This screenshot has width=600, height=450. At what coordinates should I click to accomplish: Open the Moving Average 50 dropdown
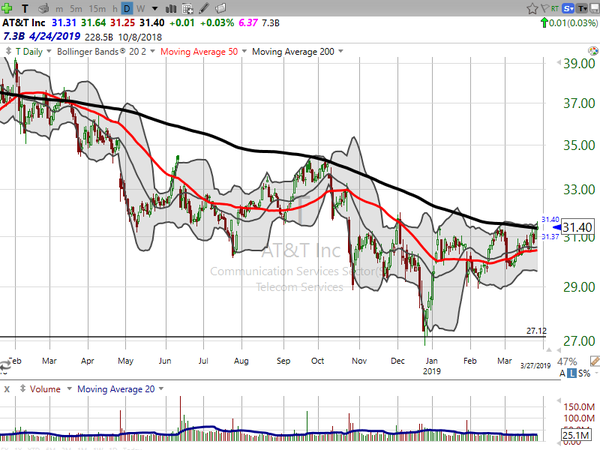coord(244,51)
